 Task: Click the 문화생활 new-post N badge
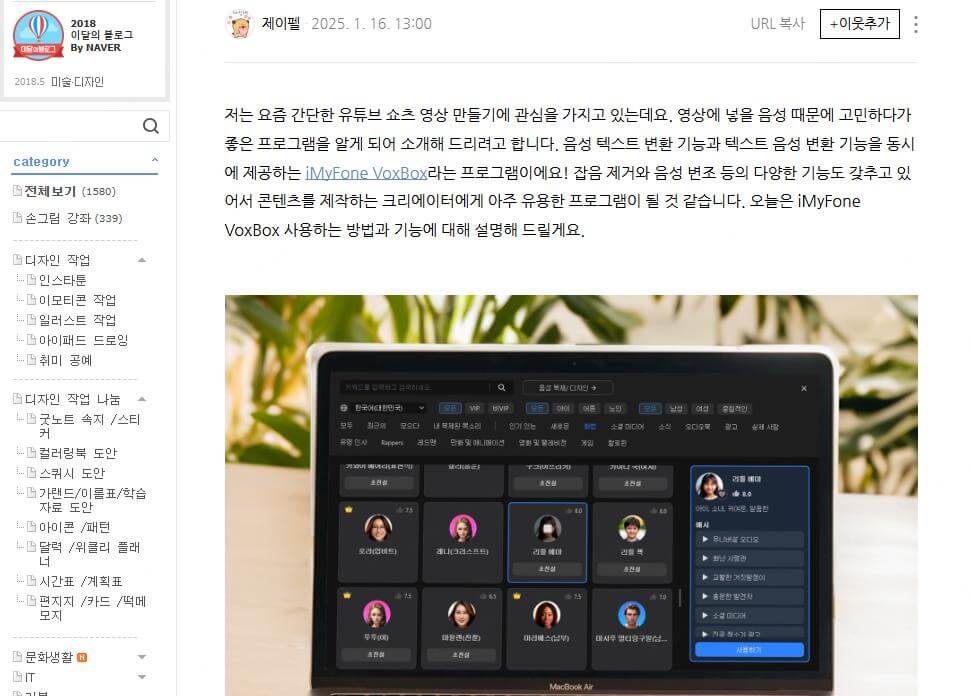(82, 657)
